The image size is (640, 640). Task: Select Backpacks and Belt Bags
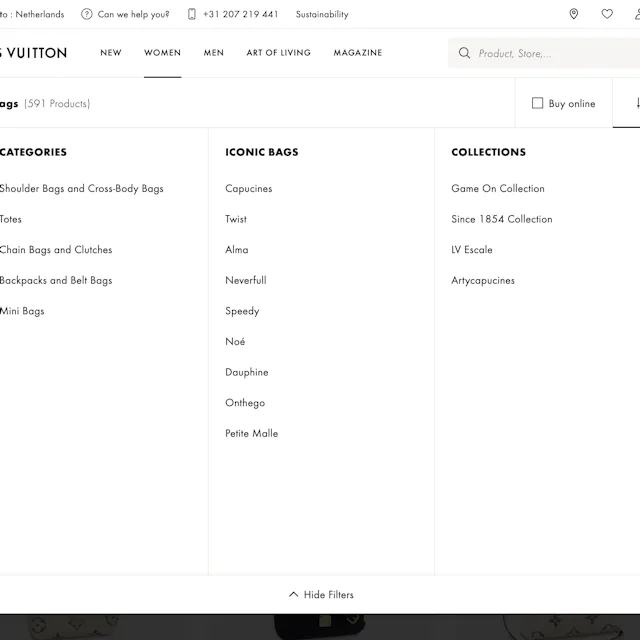(56, 280)
